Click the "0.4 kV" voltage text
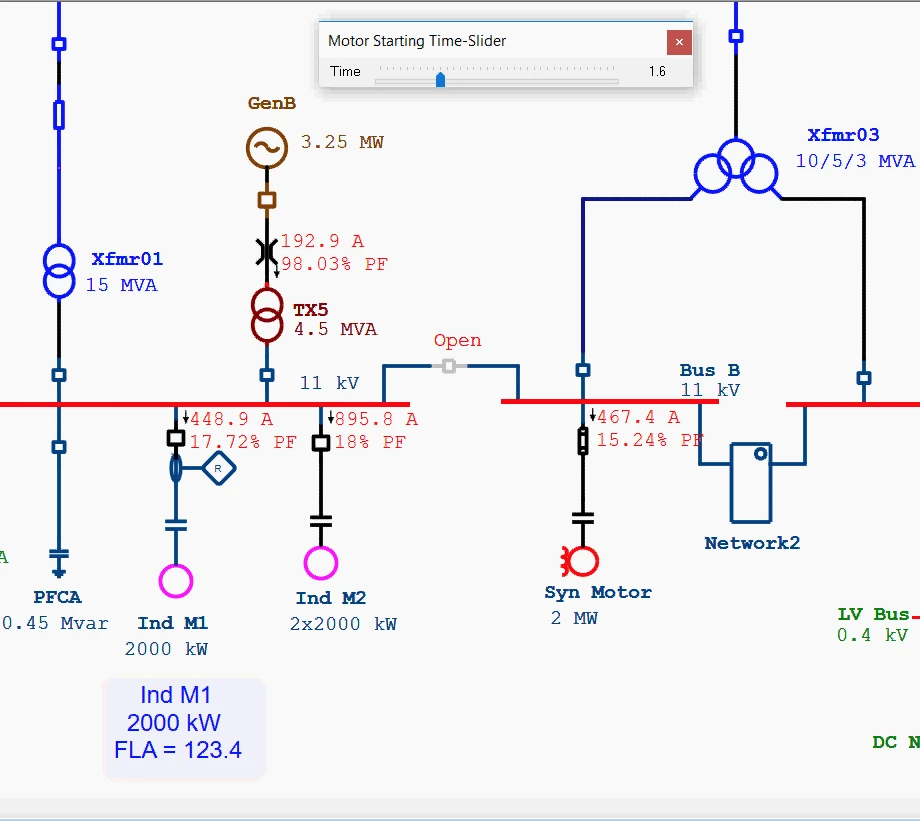 (872, 635)
